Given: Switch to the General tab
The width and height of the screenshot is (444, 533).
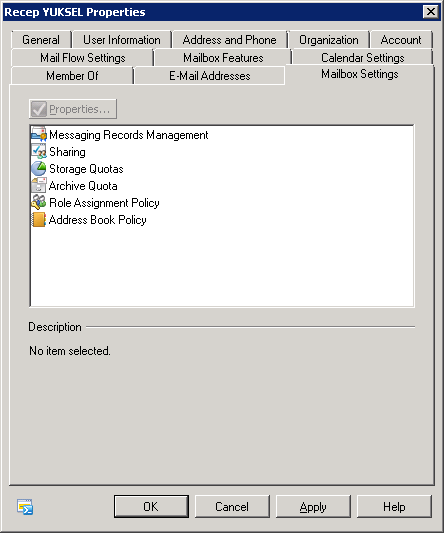Looking at the screenshot, I should [x=41, y=40].
